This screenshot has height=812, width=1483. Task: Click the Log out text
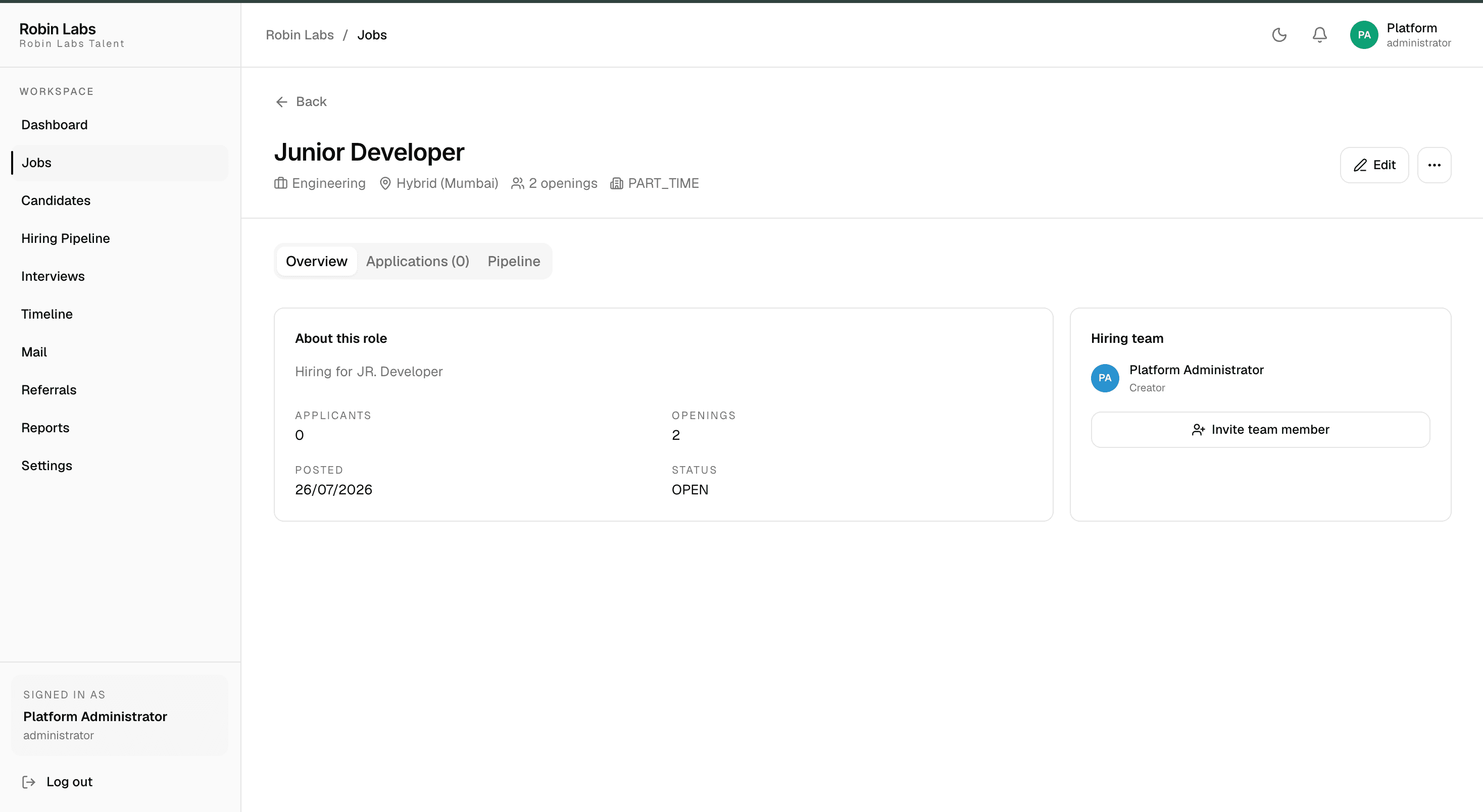[x=69, y=782]
